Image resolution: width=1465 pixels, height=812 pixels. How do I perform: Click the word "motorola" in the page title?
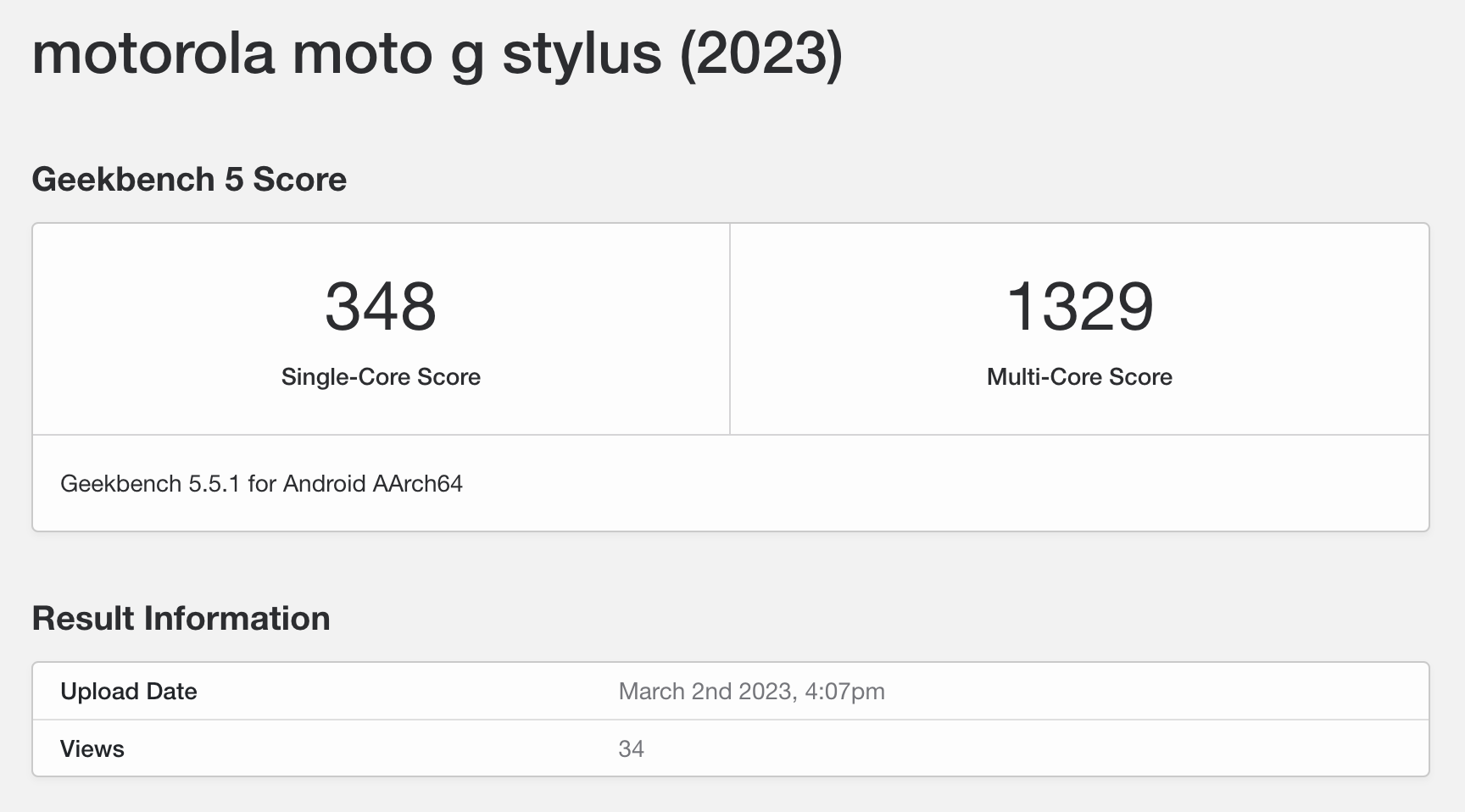pyautogui.click(x=153, y=53)
